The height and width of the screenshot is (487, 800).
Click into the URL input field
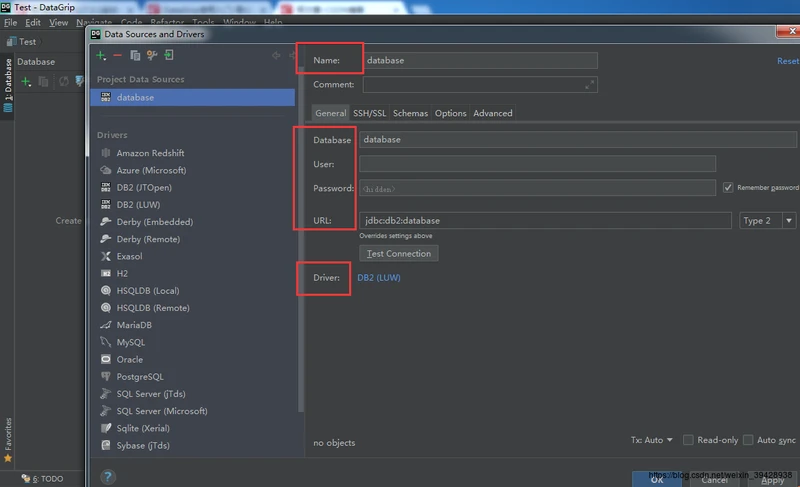click(545, 221)
